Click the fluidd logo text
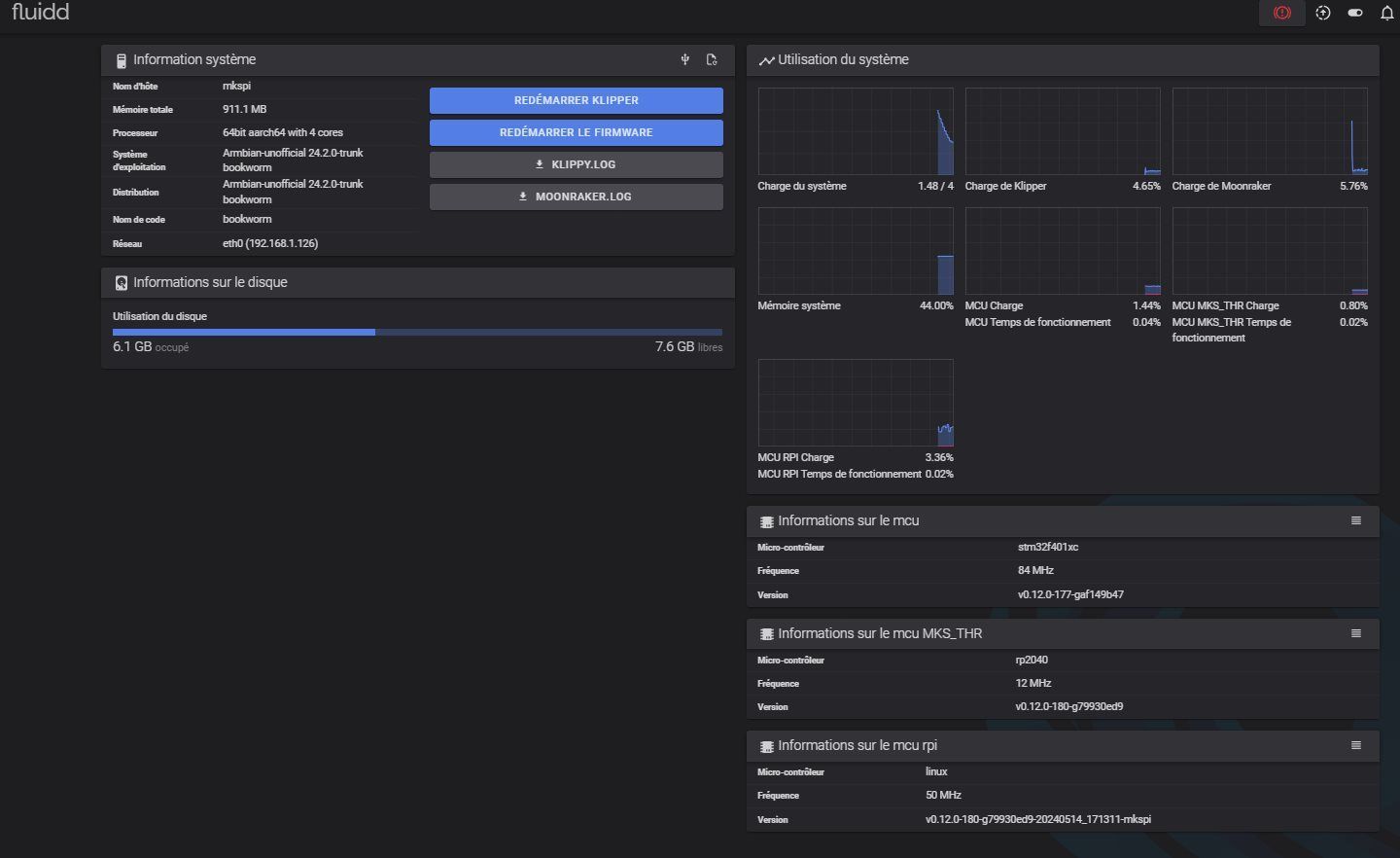Image resolution: width=1400 pixels, height=858 pixels. [x=40, y=13]
